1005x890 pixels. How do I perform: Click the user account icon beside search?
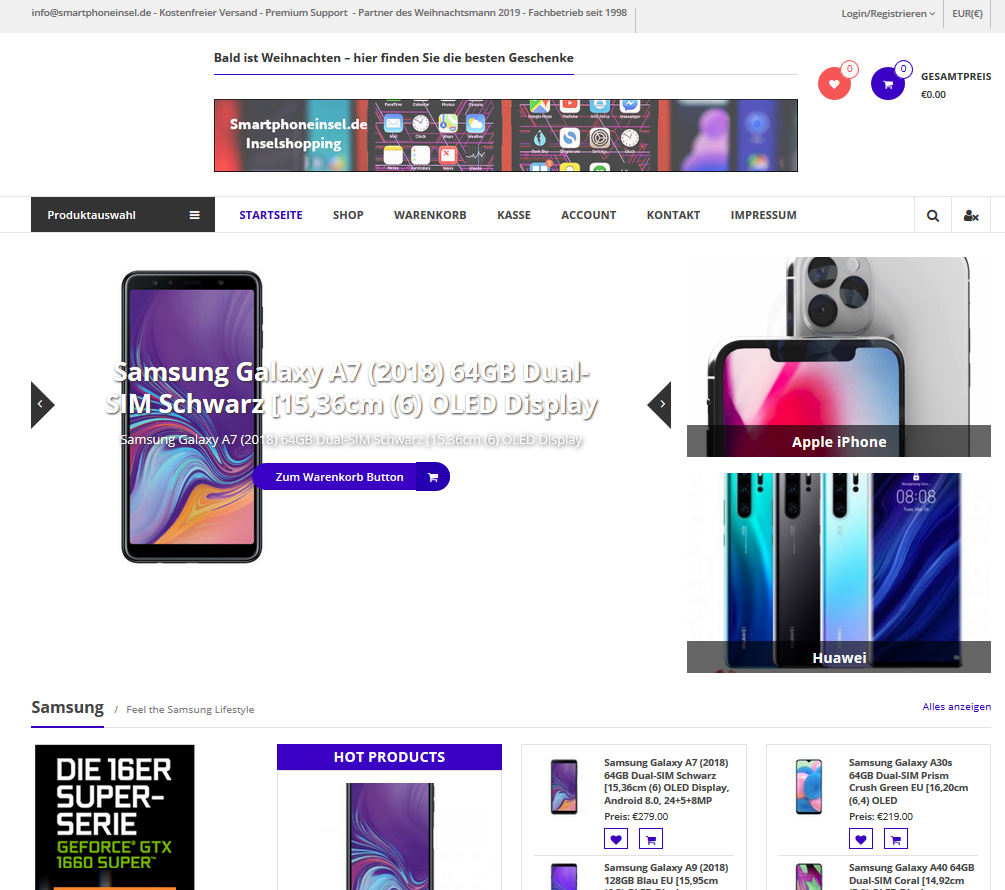point(971,215)
